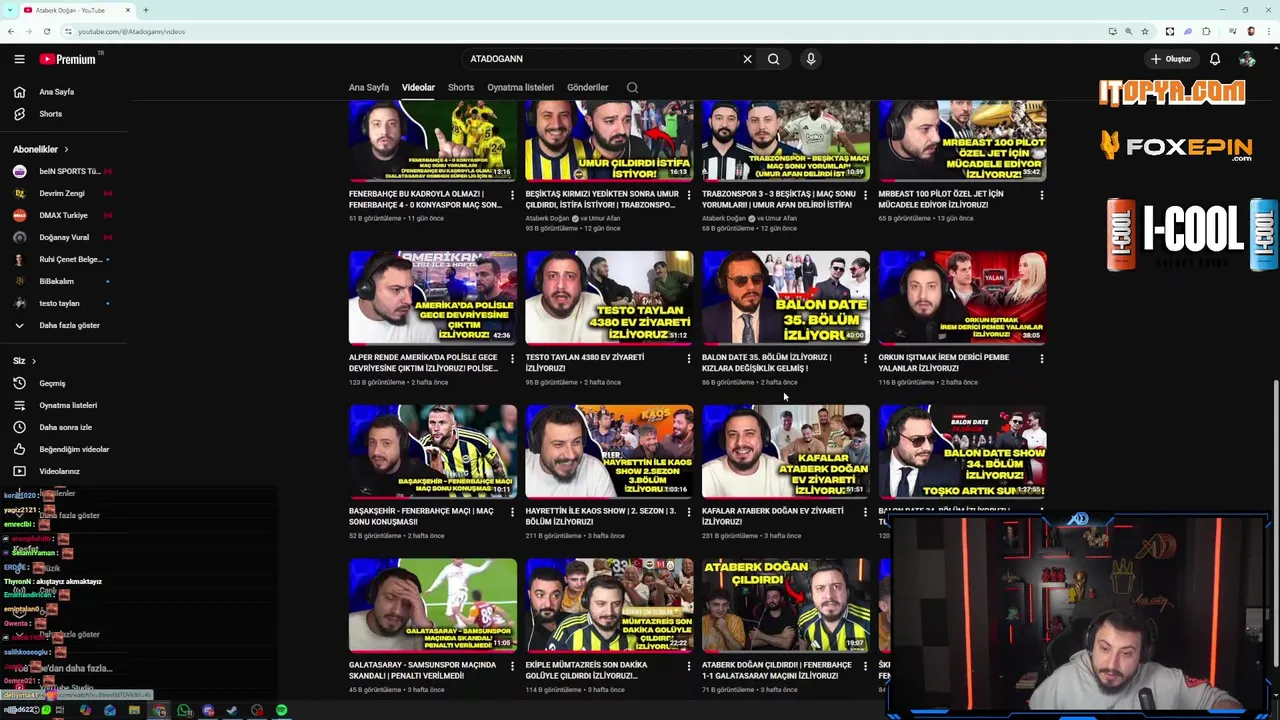Reload the page in Chrome
Screen dimensions: 1280x720
click(46, 31)
